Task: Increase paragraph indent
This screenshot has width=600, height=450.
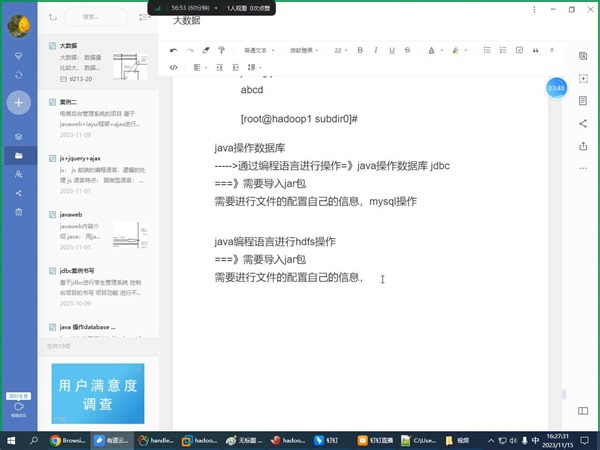Action: point(235,67)
